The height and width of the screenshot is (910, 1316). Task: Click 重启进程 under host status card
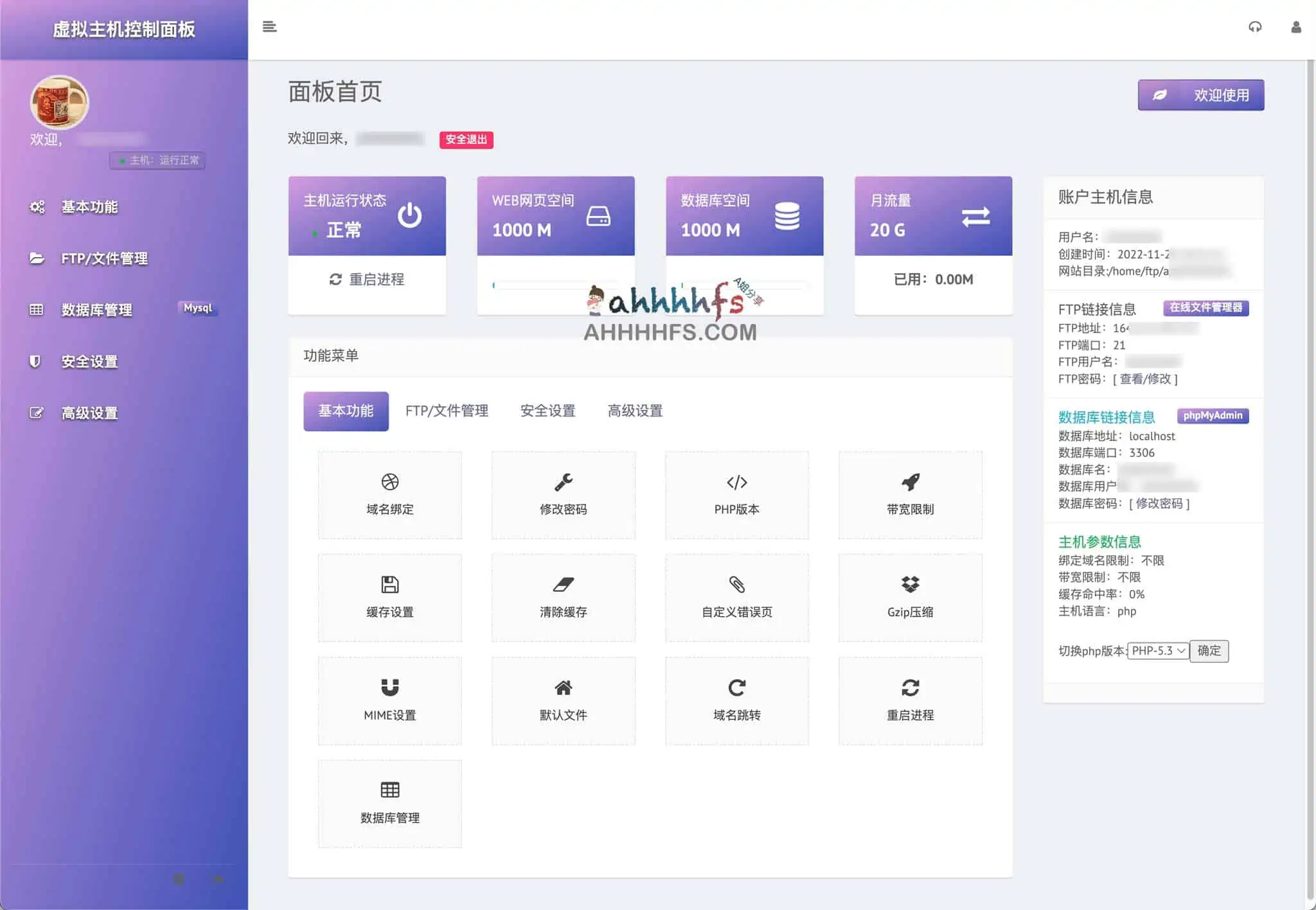coord(367,280)
